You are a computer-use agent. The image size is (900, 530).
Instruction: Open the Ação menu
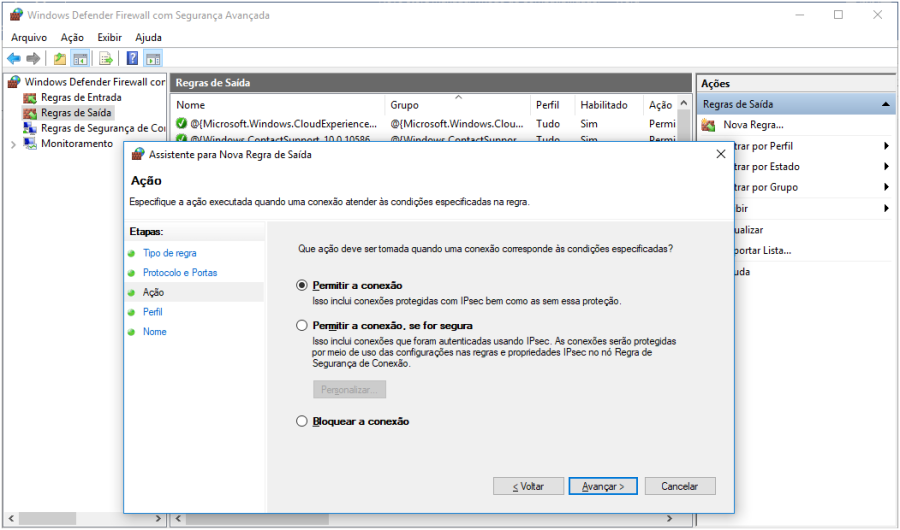point(72,37)
